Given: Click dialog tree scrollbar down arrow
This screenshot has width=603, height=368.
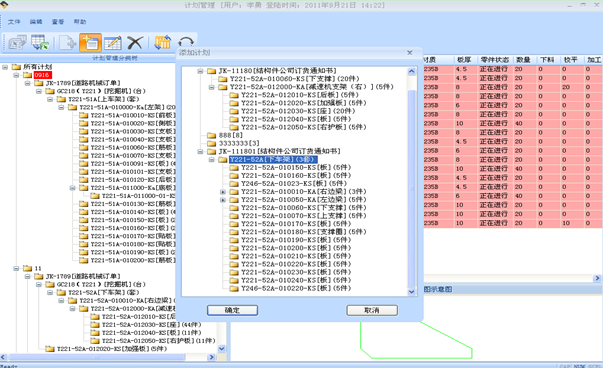Looking at the screenshot, I should tap(411, 292).
